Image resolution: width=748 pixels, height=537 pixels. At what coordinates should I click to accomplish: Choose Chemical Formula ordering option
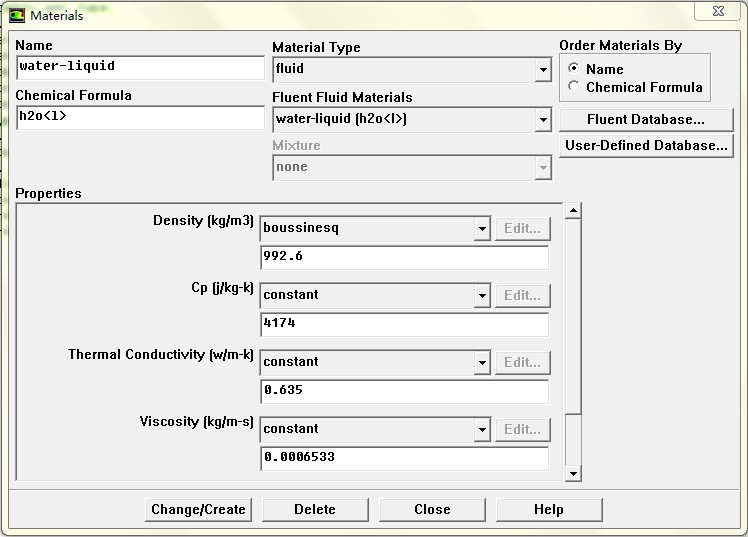573,87
